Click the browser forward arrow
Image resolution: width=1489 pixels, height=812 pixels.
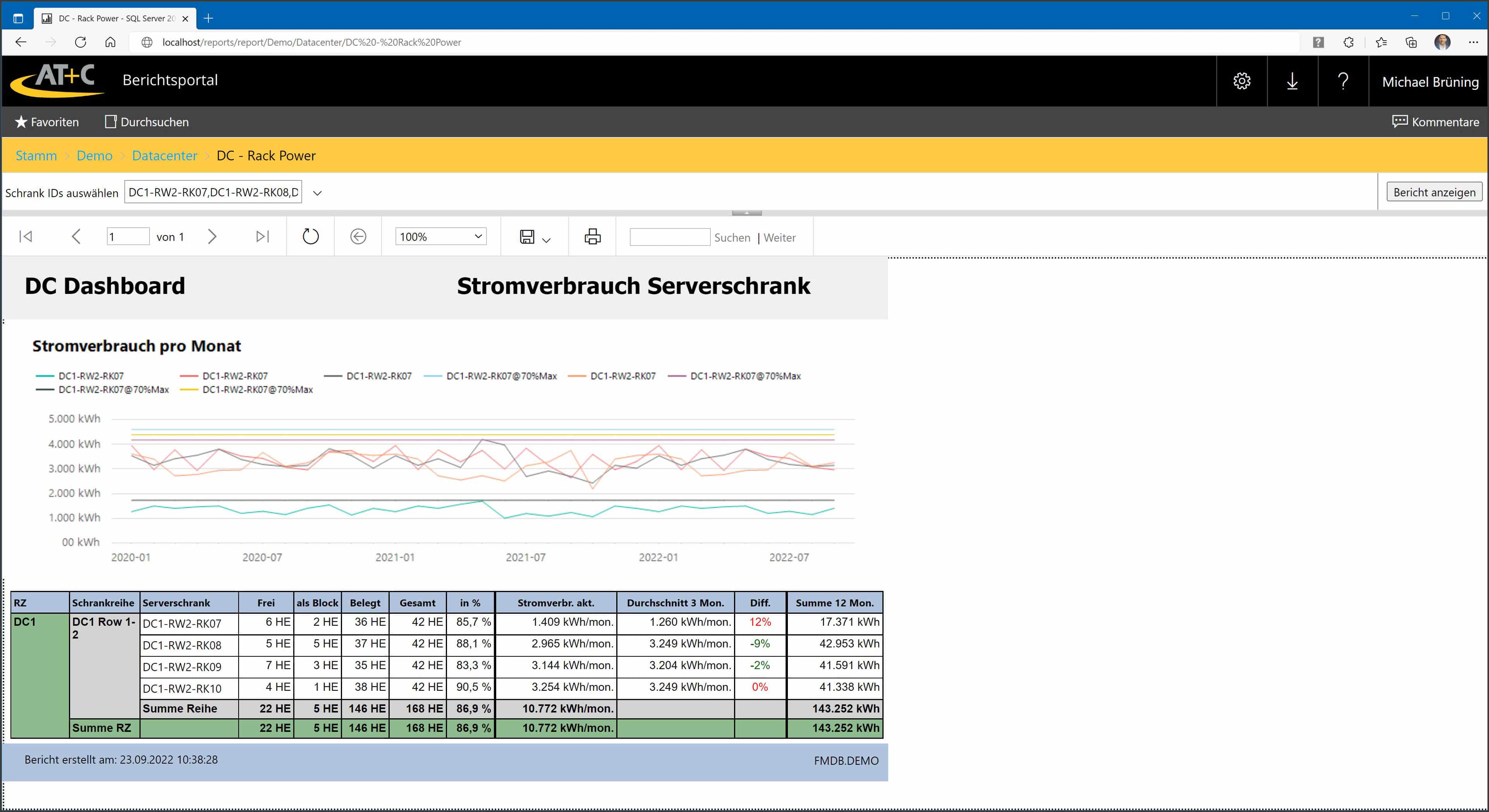(x=51, y=42)
